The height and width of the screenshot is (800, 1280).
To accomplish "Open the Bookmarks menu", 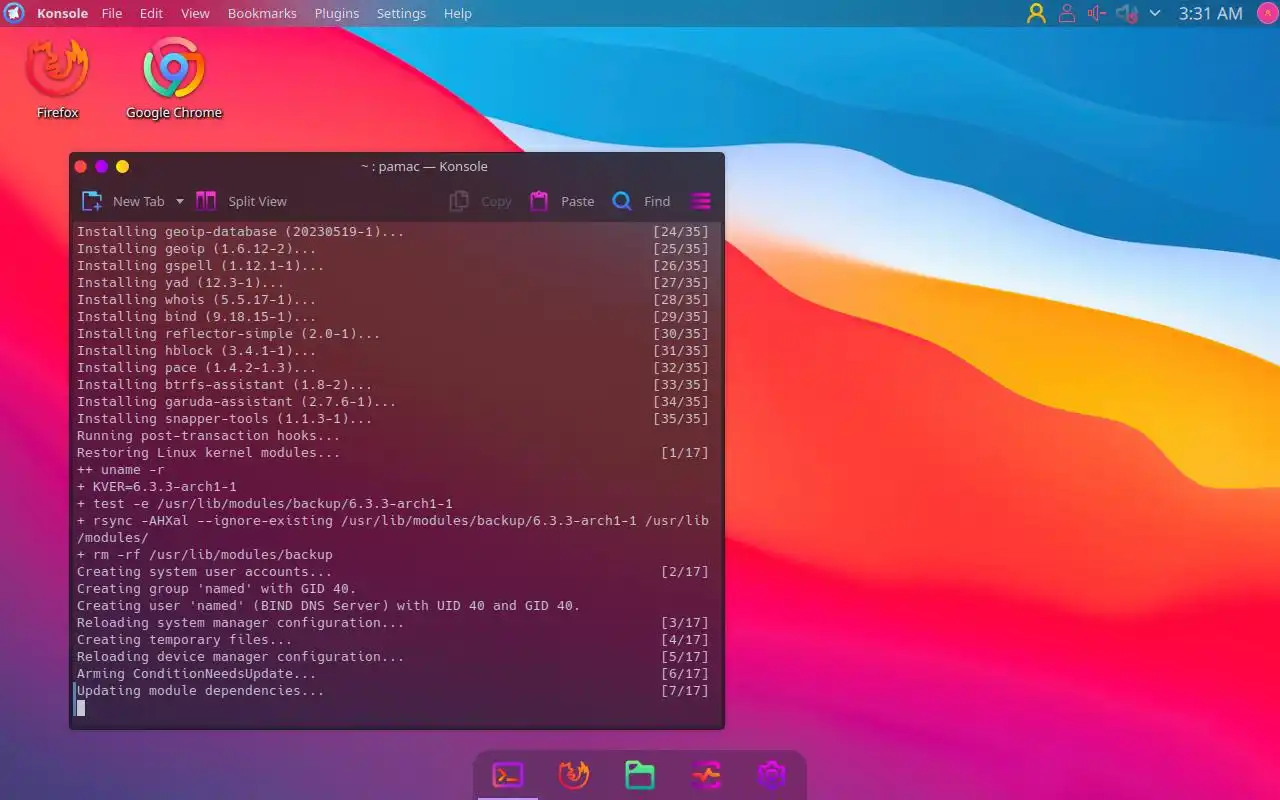I will (262, 13).
